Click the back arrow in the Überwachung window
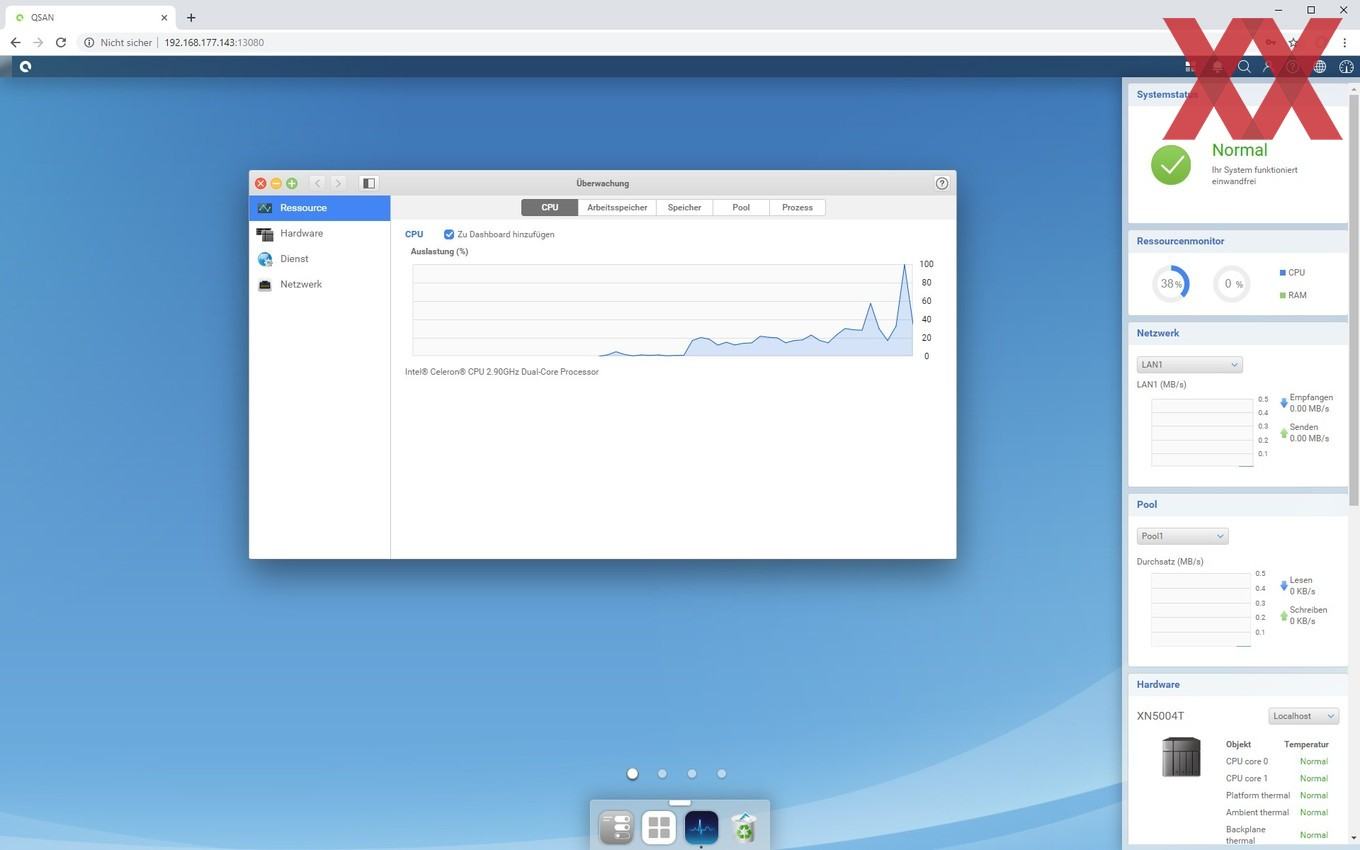Screen dimensions: 1360x850 (317, 183)
